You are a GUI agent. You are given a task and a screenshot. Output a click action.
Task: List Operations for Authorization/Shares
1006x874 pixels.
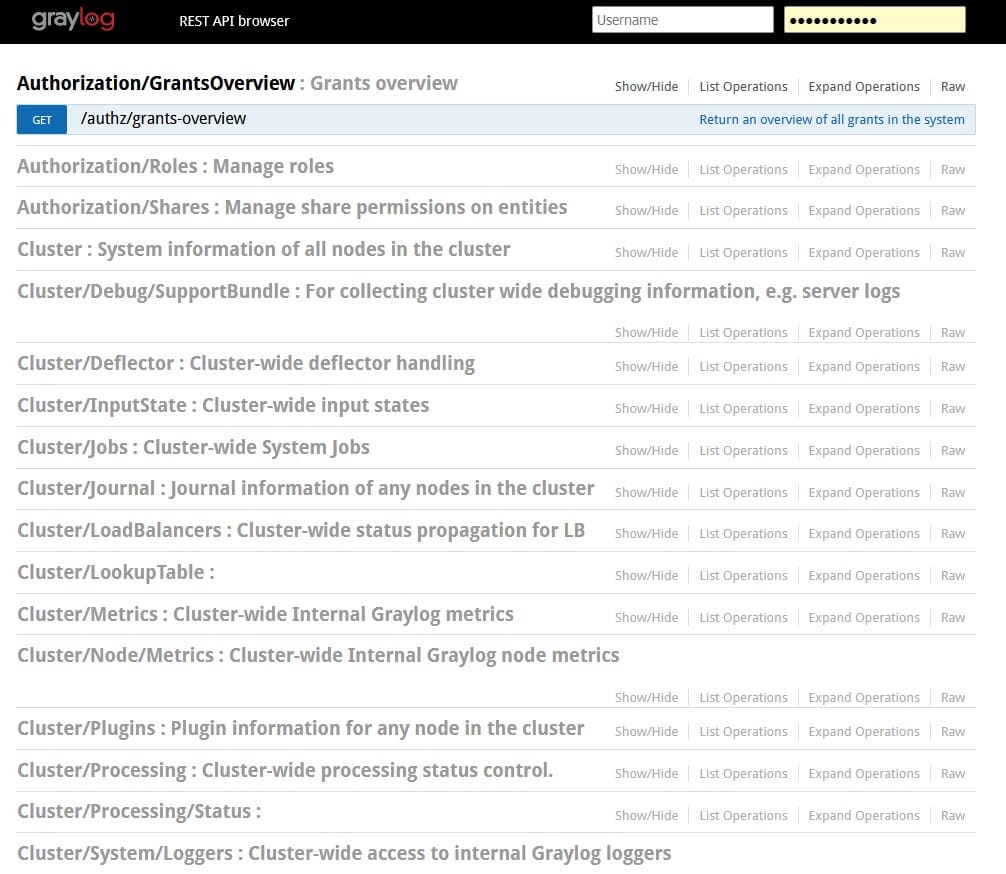coord(743,211)
